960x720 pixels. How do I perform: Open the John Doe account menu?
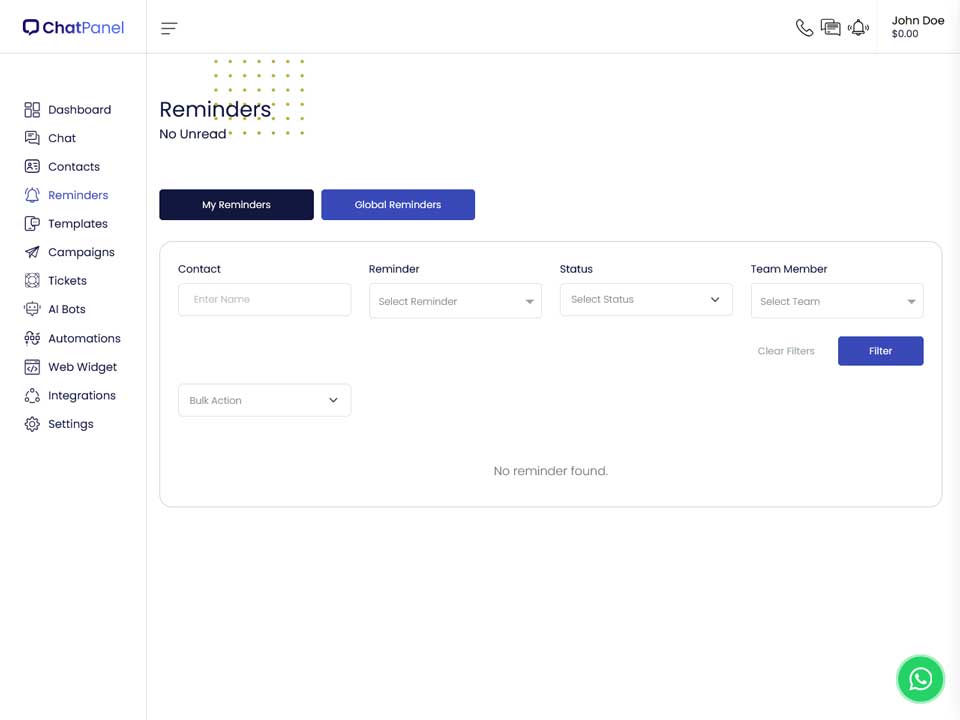918,26
